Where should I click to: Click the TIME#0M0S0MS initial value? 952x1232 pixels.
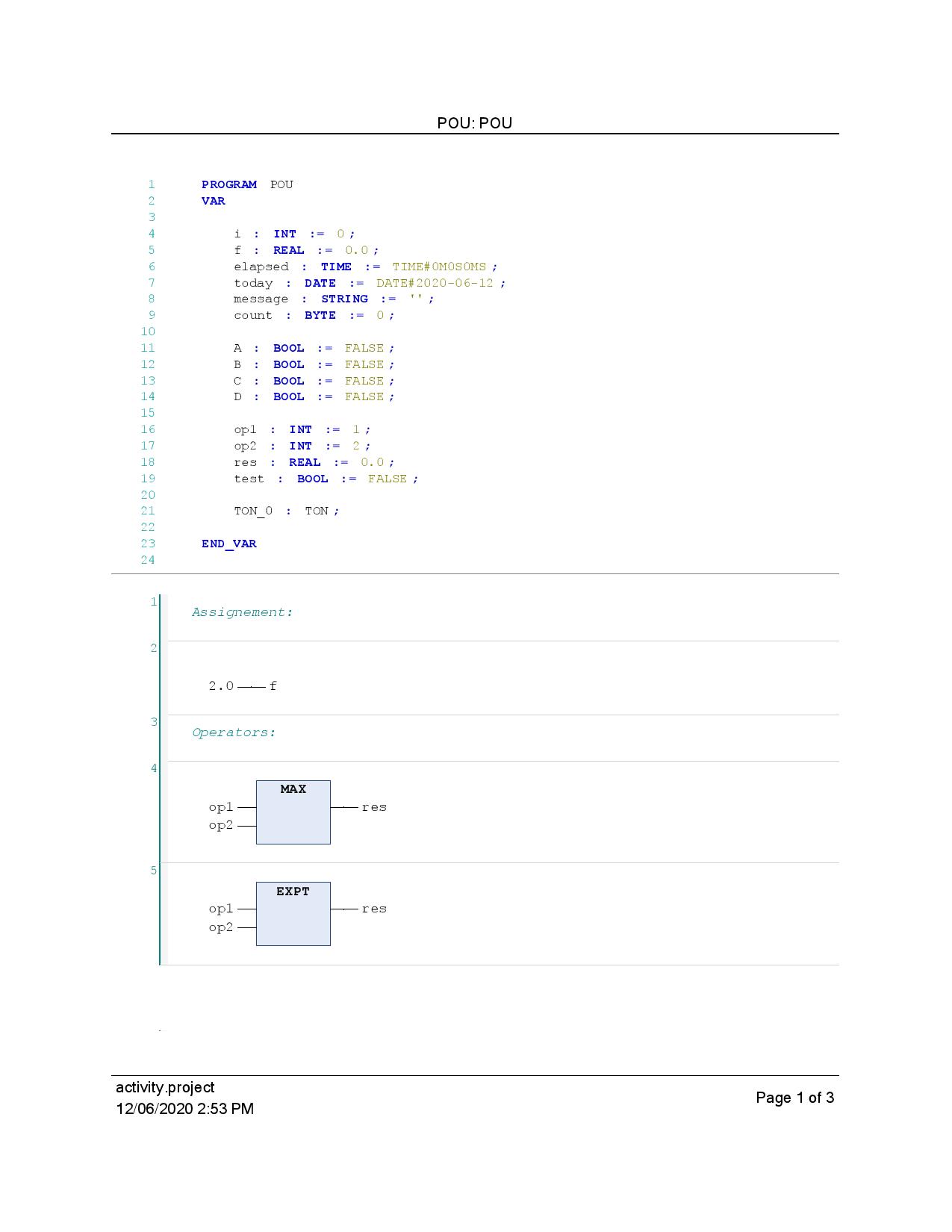(x=439, y=267)
